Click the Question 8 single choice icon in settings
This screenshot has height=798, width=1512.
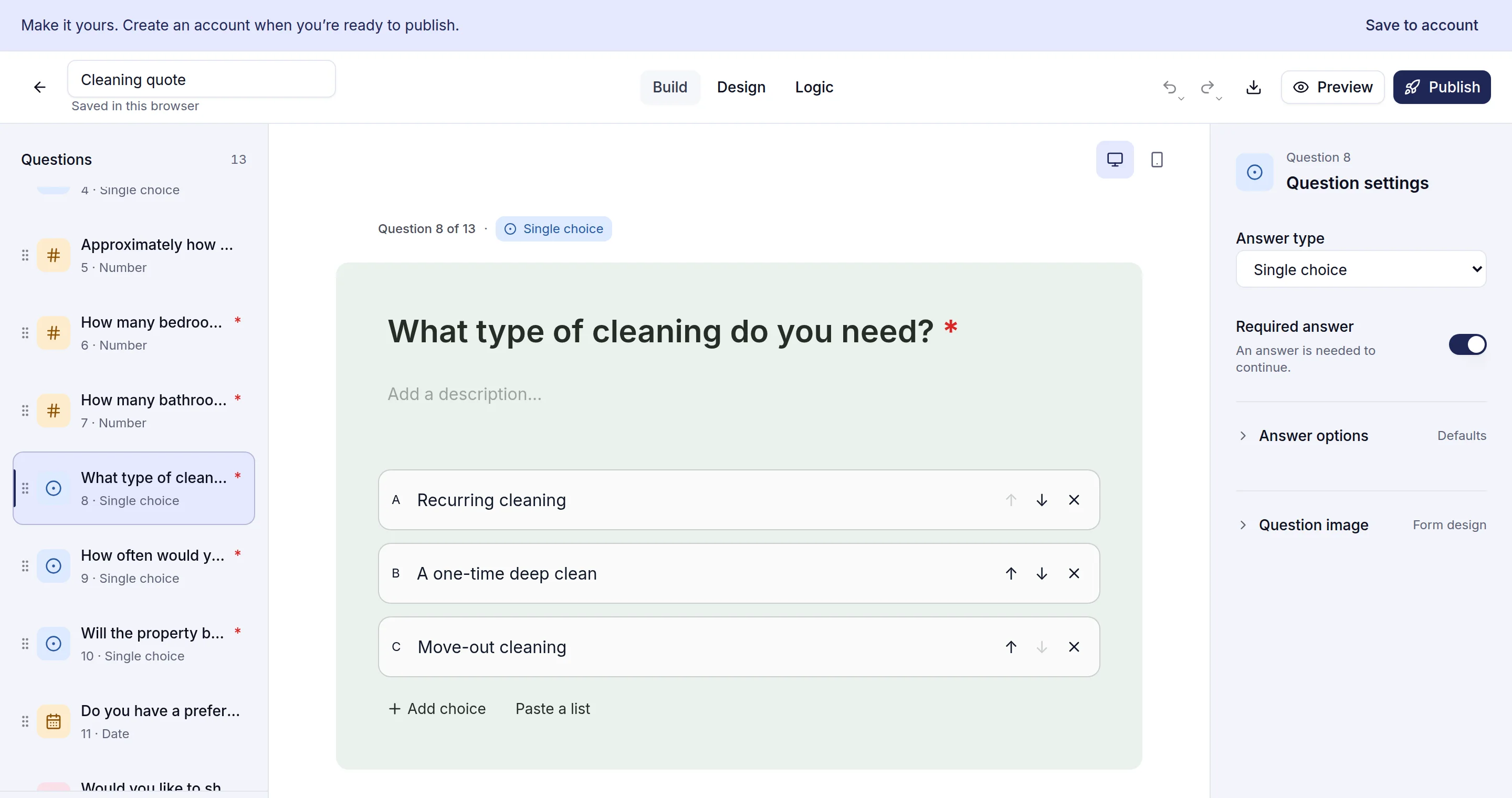click(1254, 172)
